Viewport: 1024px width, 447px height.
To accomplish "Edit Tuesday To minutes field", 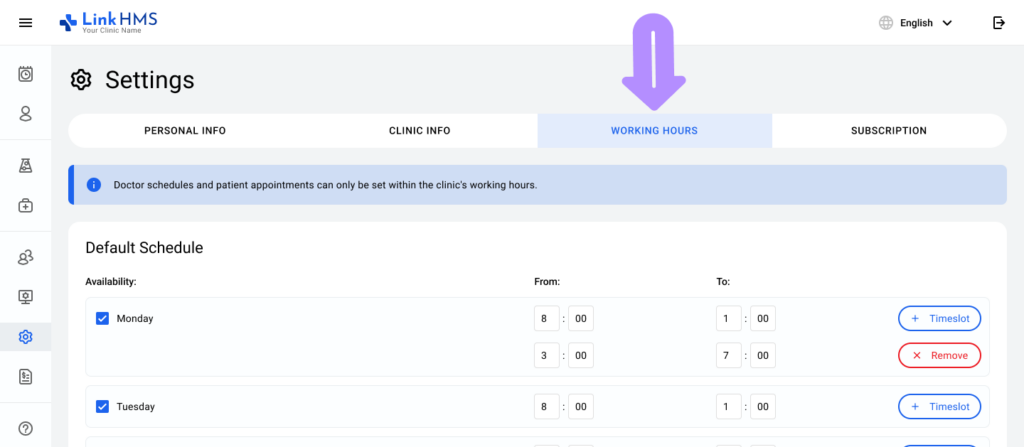I will [x=763, y=406].
